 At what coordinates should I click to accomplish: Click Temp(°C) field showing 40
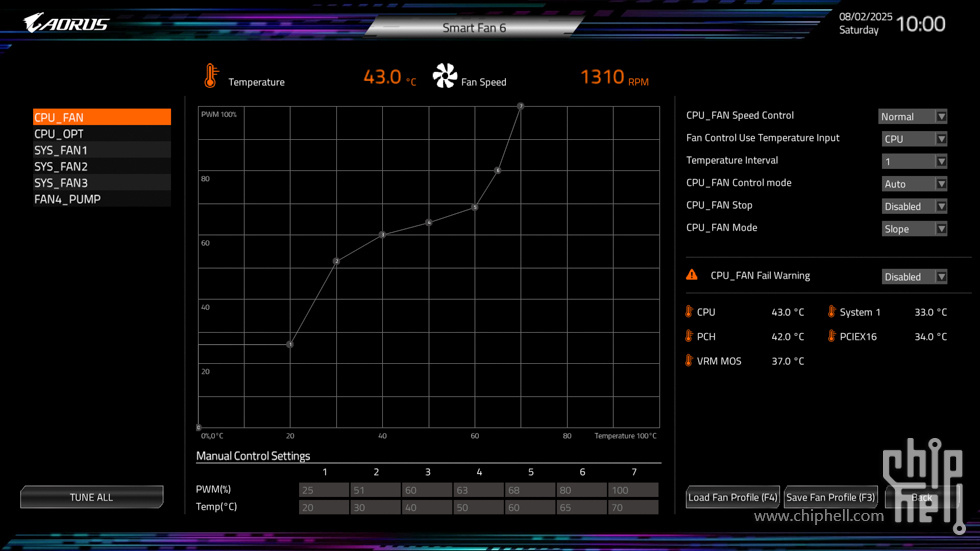click(x=427, y=507)
